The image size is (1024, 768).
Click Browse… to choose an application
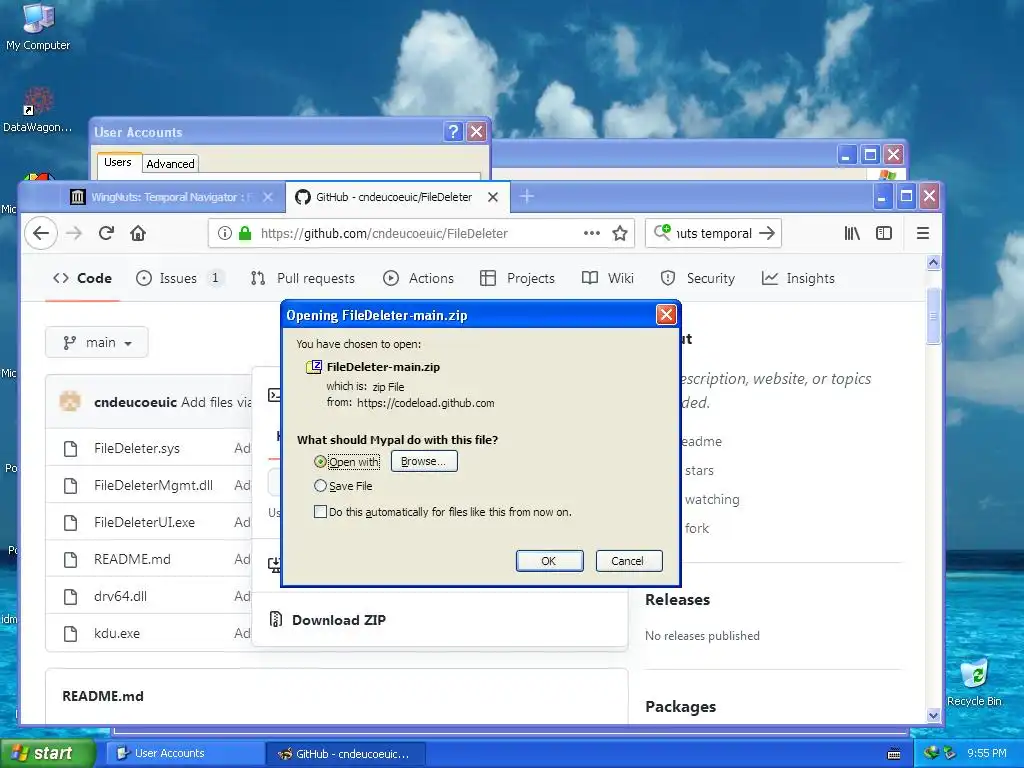[424, 461]
